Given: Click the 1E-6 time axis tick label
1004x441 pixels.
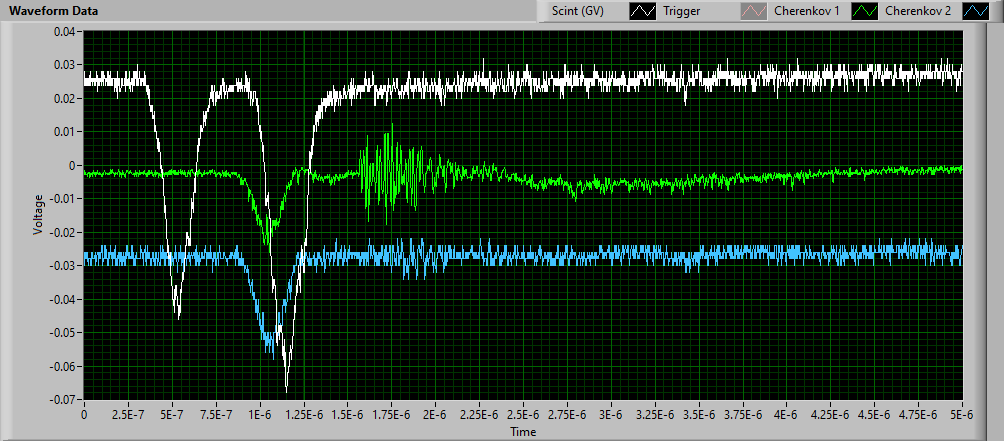Looking at the screenshot, I should coord(260,413).
